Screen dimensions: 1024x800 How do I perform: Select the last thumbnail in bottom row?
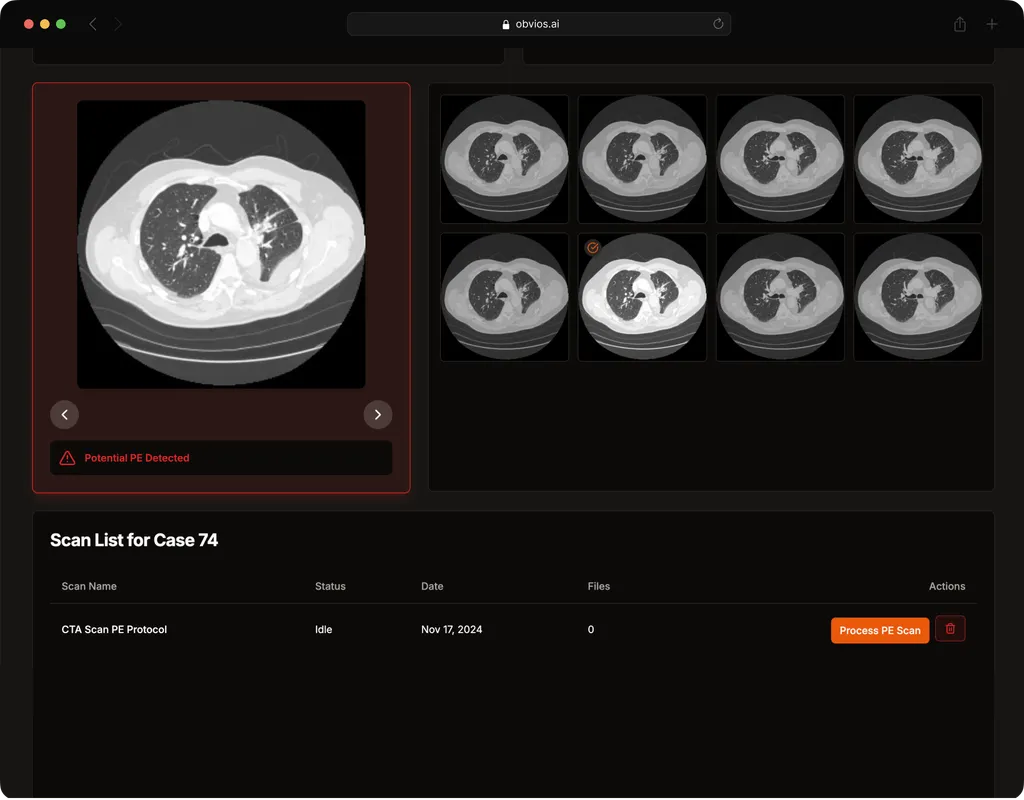(x=918, y=297)
